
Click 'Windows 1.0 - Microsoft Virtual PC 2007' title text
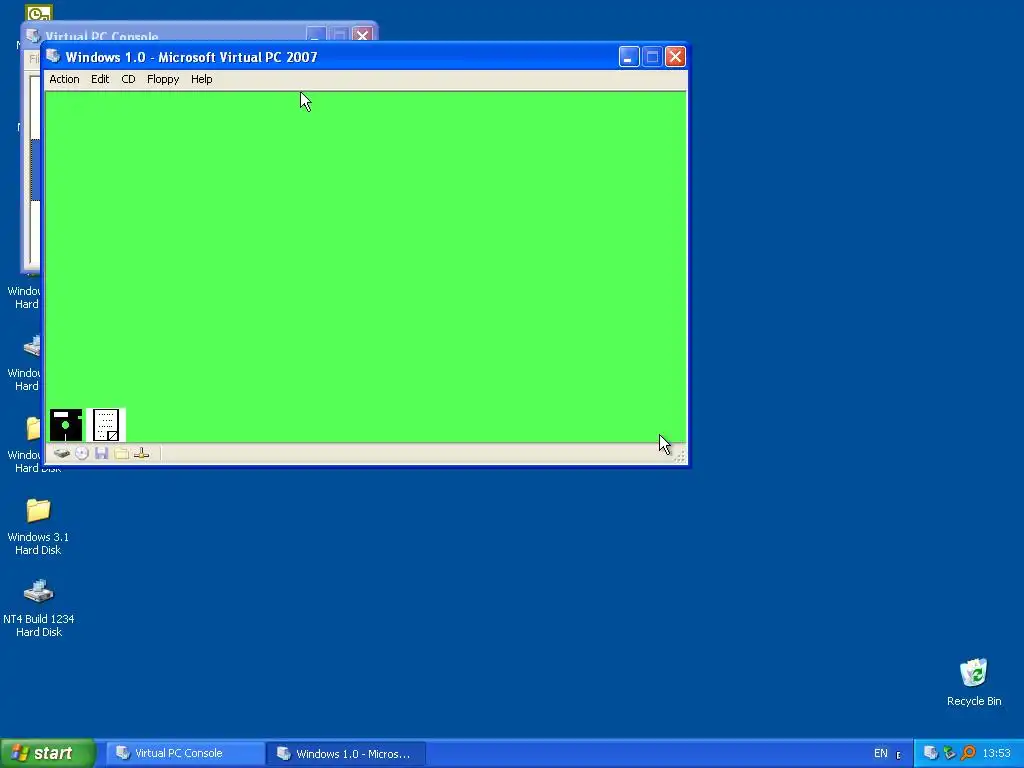pos(191,57)
